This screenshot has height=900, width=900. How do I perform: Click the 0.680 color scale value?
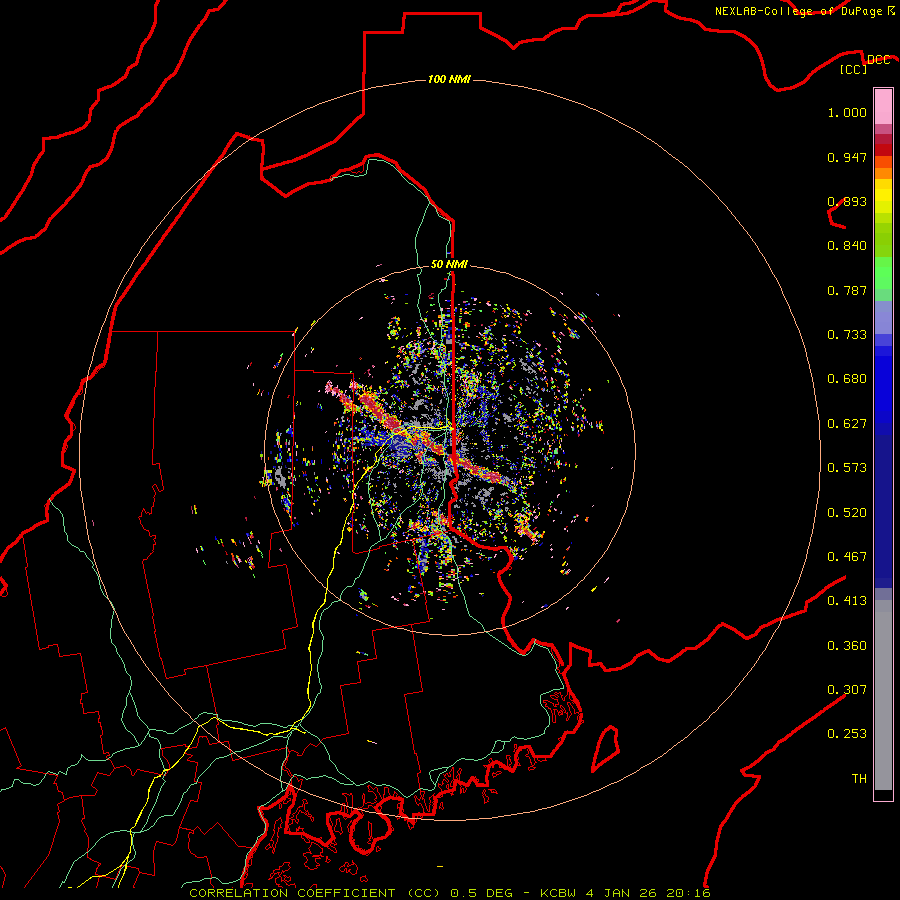tap(847, 379)
